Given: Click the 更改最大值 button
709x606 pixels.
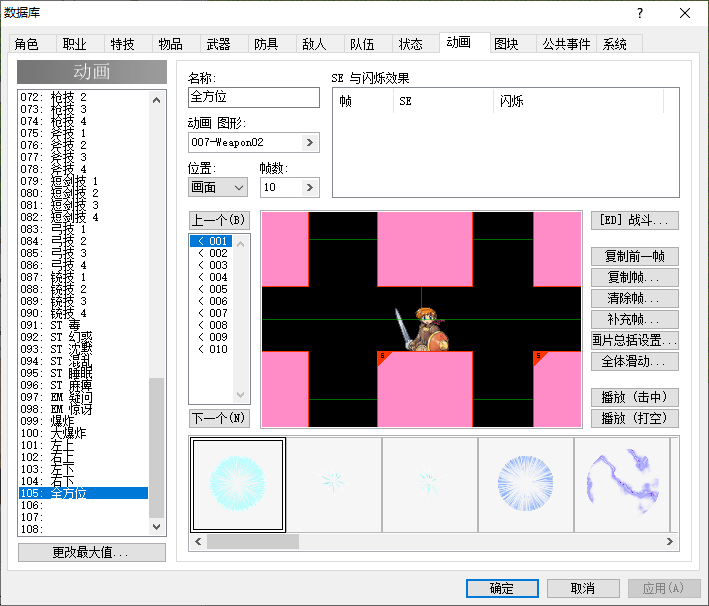Looking at the screenshot, I should click(92, 552).
